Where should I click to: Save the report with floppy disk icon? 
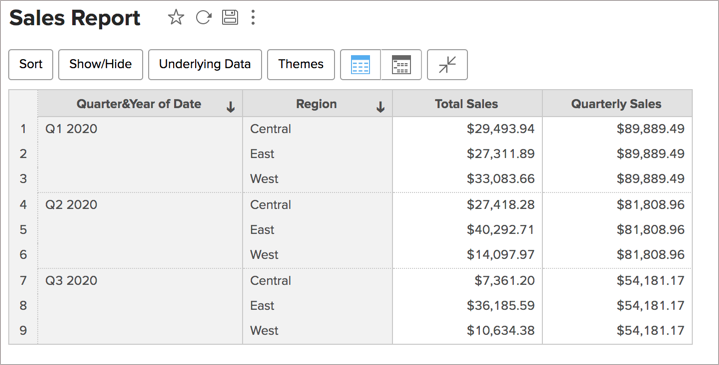[x=230, y=18]
